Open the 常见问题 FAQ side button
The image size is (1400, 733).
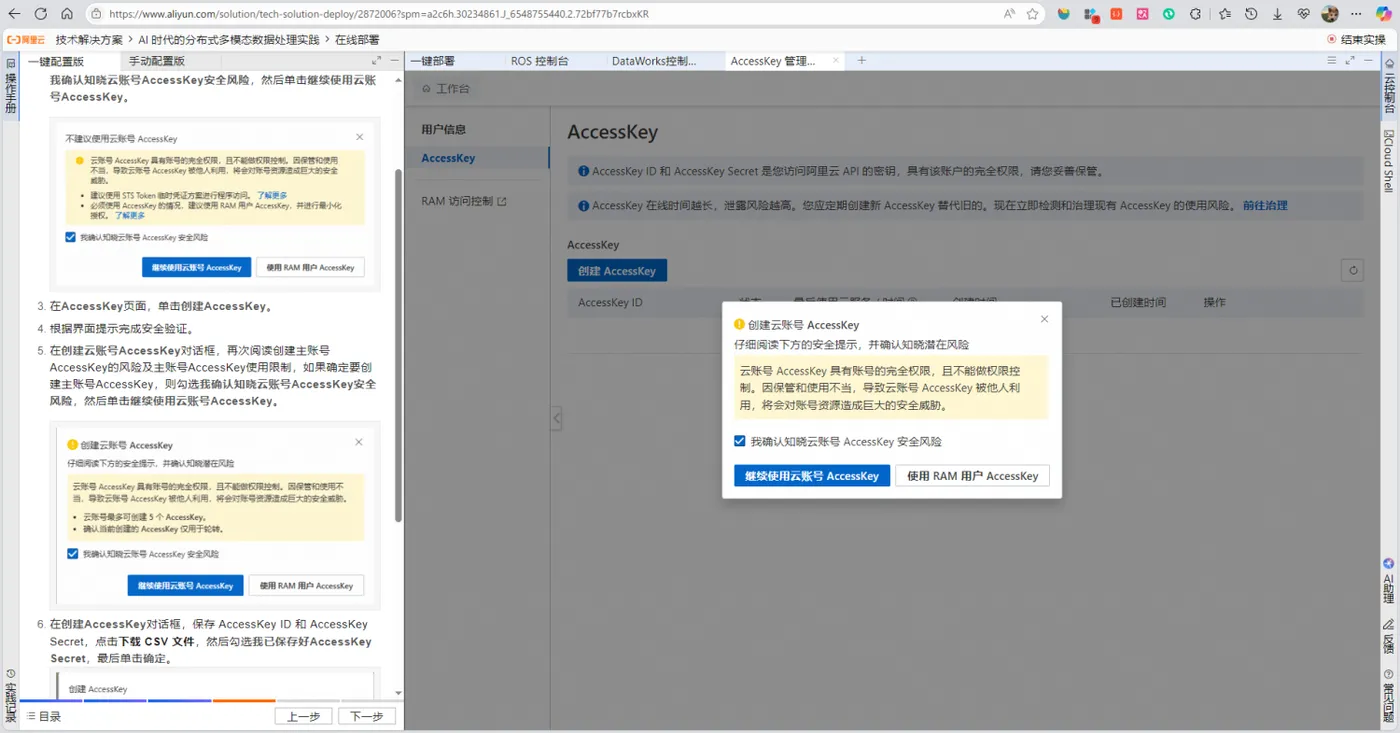[x=1389, y=695]
